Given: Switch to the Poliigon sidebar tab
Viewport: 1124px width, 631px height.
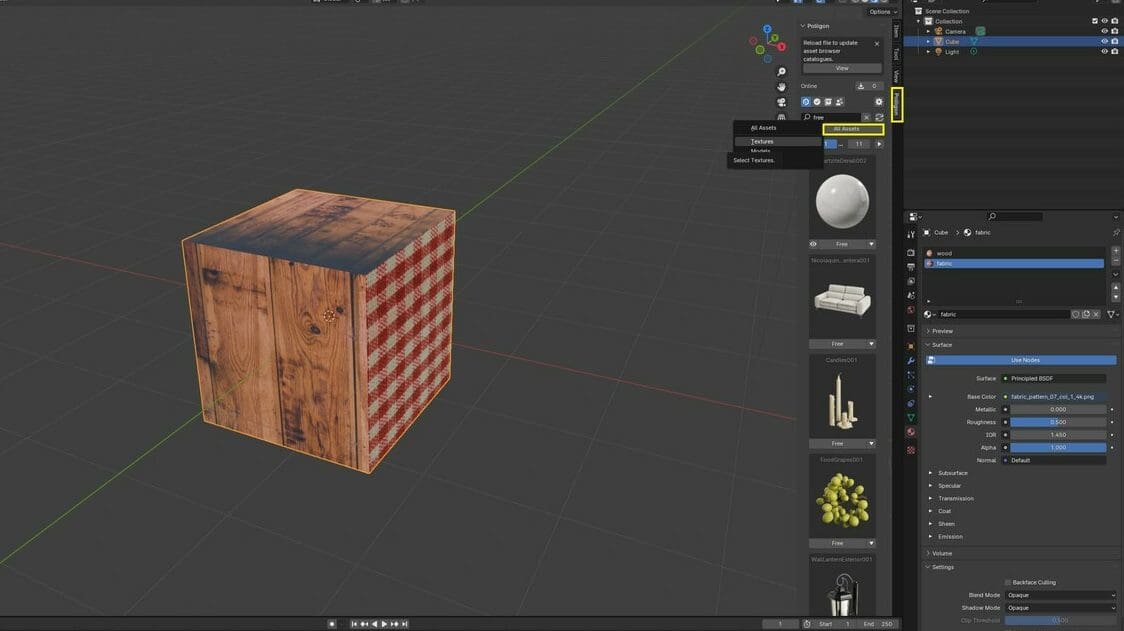Looking at the screenshot, I should 897,105.
